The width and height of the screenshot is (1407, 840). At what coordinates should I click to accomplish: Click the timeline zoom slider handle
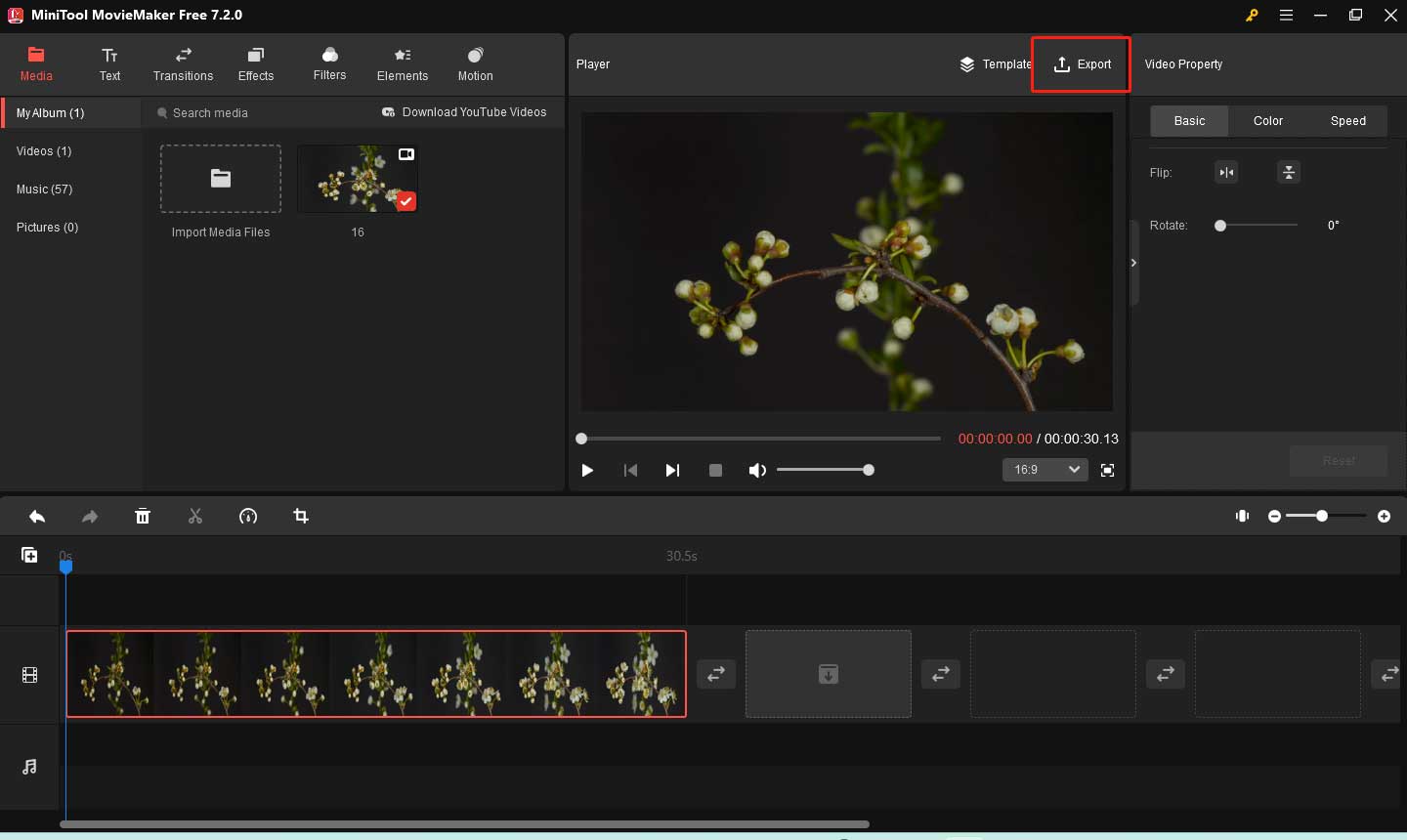(x=1322, y=516)
